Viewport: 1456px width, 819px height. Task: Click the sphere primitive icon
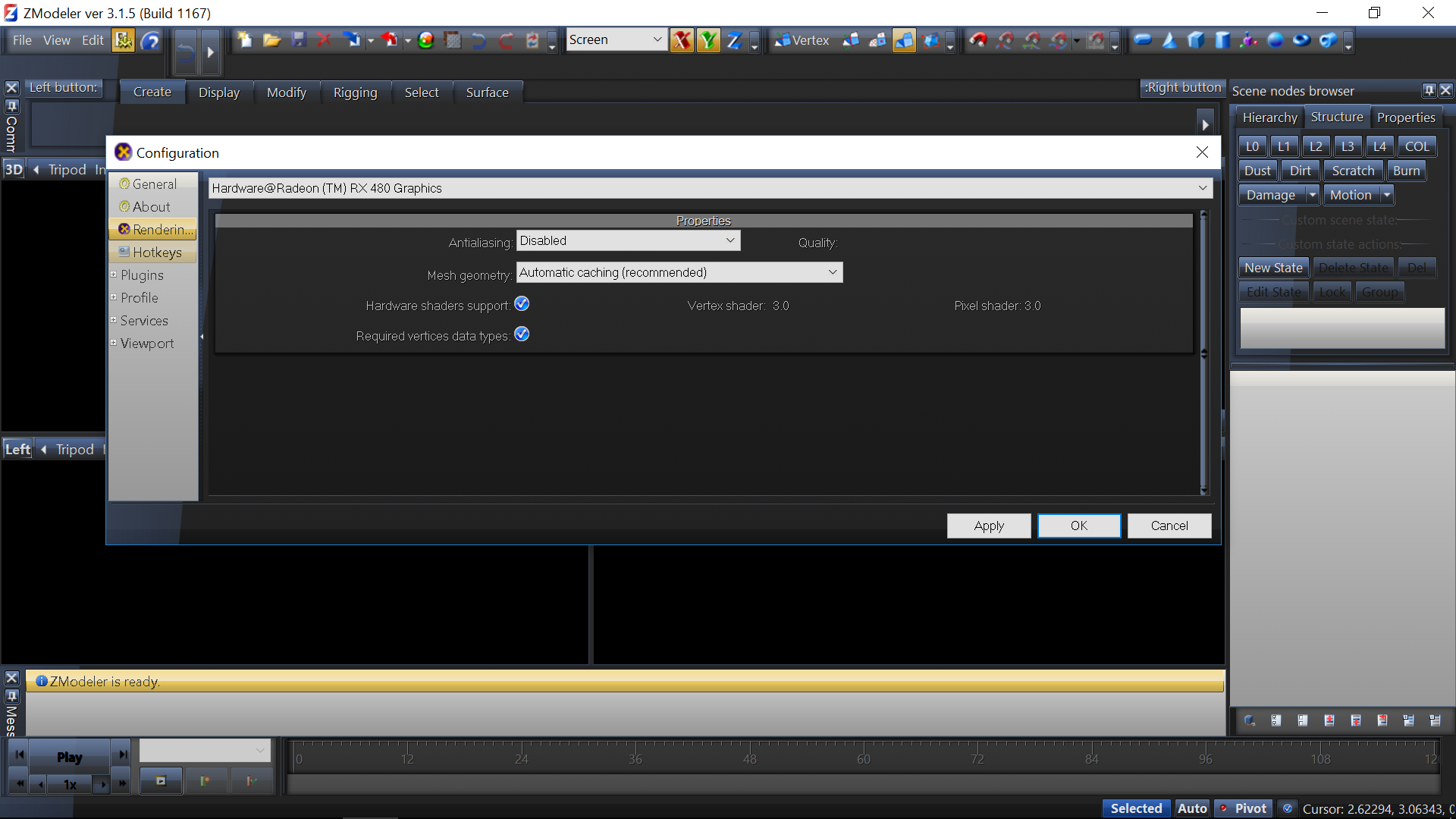coord(1275,40)
